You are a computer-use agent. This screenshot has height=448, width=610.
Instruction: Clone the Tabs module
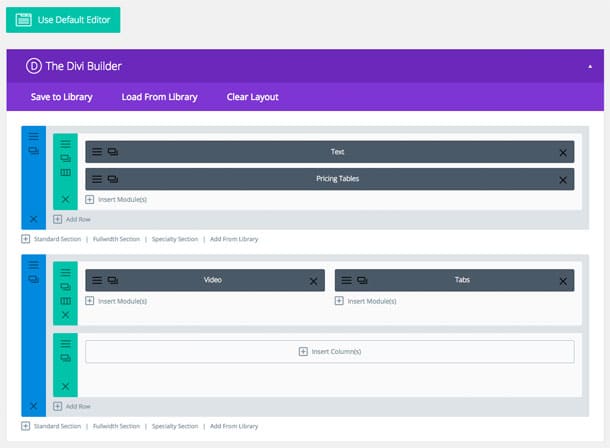point(362,280)
